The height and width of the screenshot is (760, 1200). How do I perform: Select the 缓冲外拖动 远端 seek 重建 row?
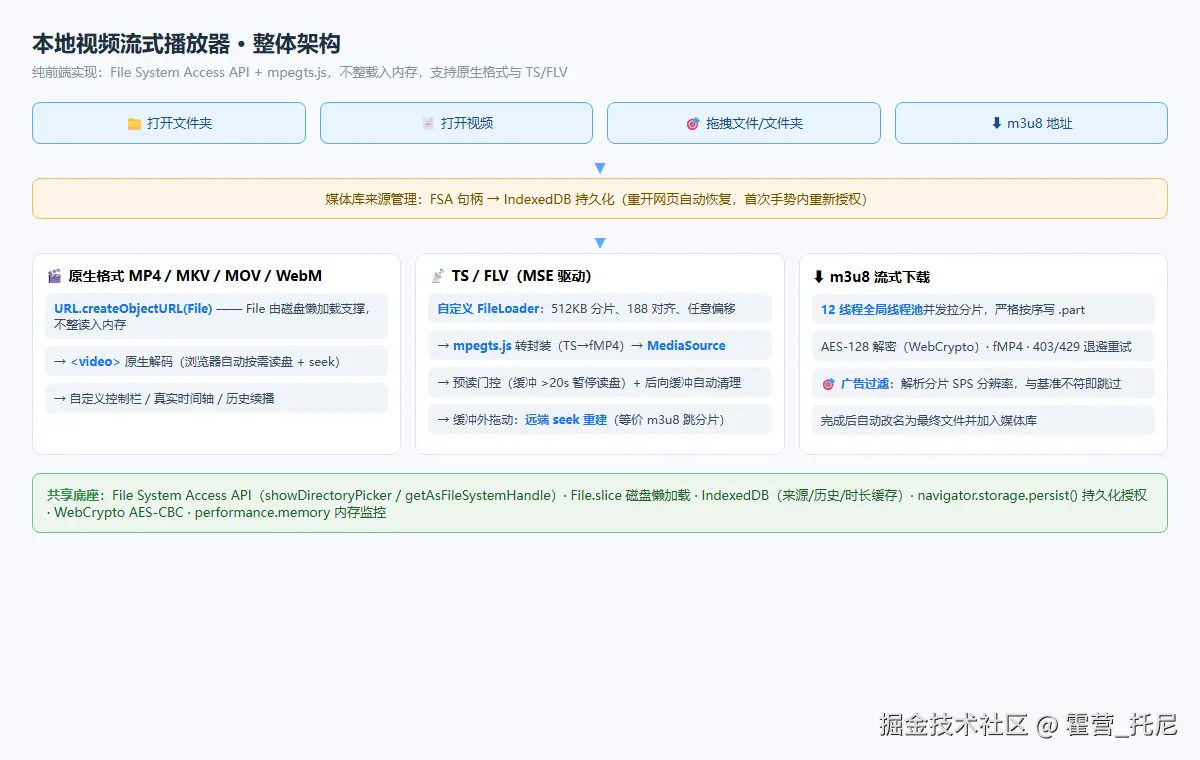(x=600, y=419)
